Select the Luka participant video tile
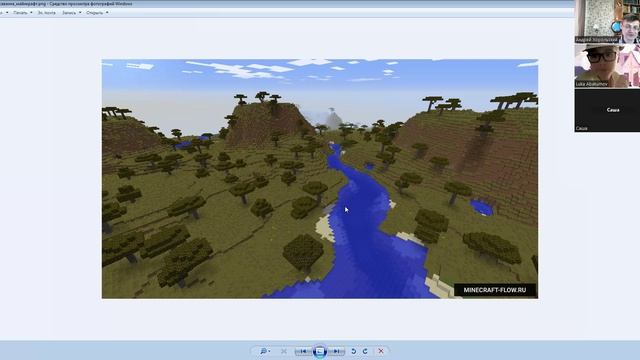Image resolution: width=640 pixels, height=360 pixels. [x=607, y=66]
